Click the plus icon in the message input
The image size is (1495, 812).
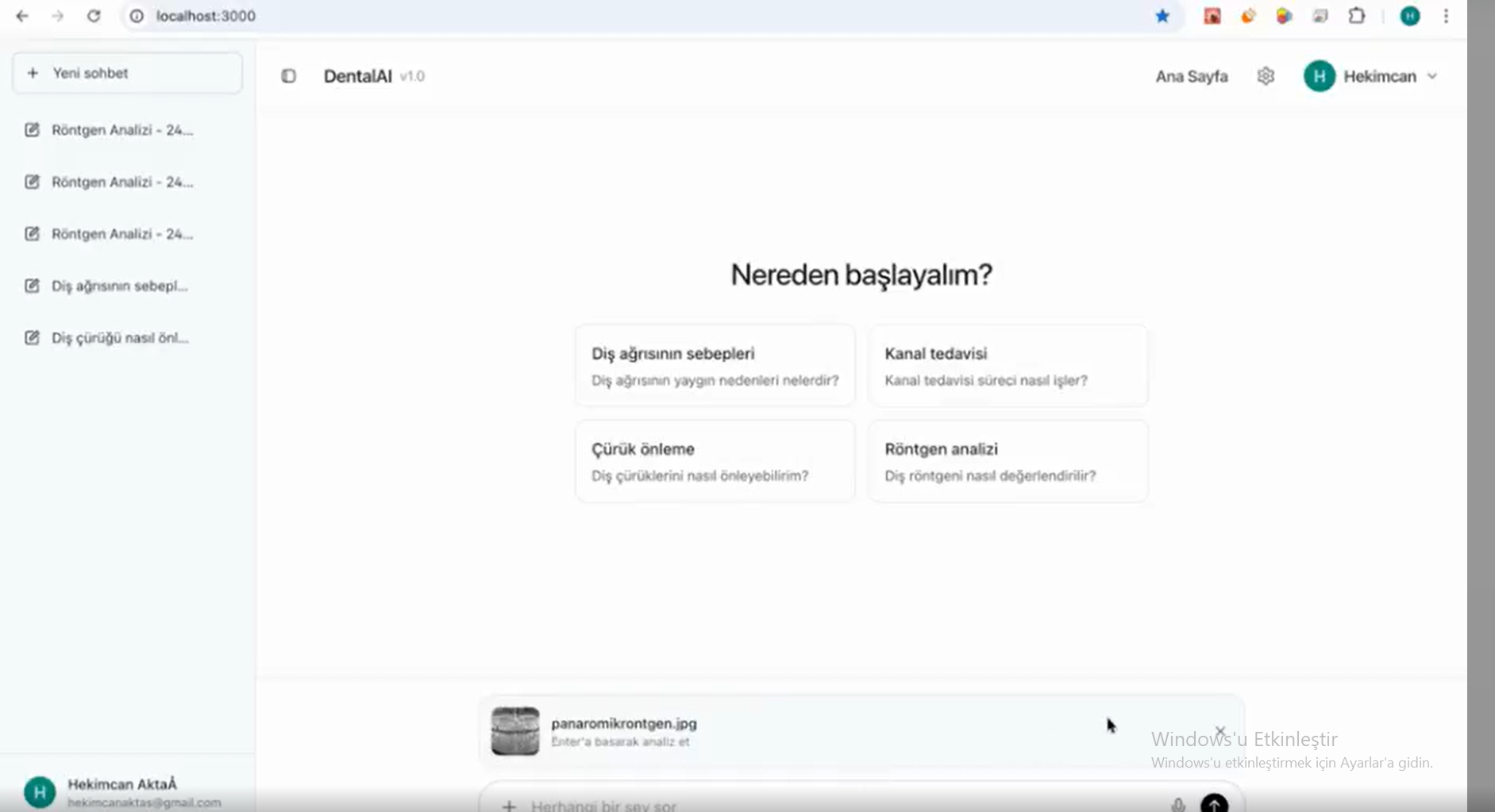[x=508, y=805]
